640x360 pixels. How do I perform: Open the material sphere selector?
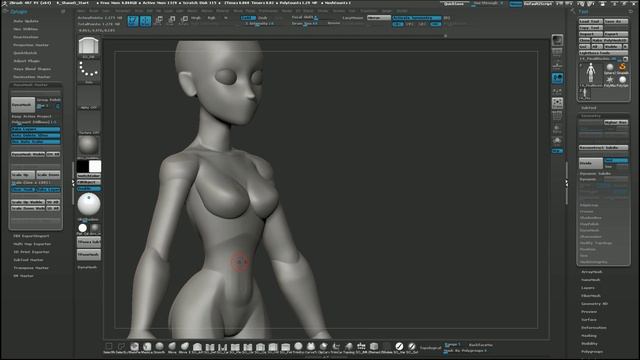89,146
